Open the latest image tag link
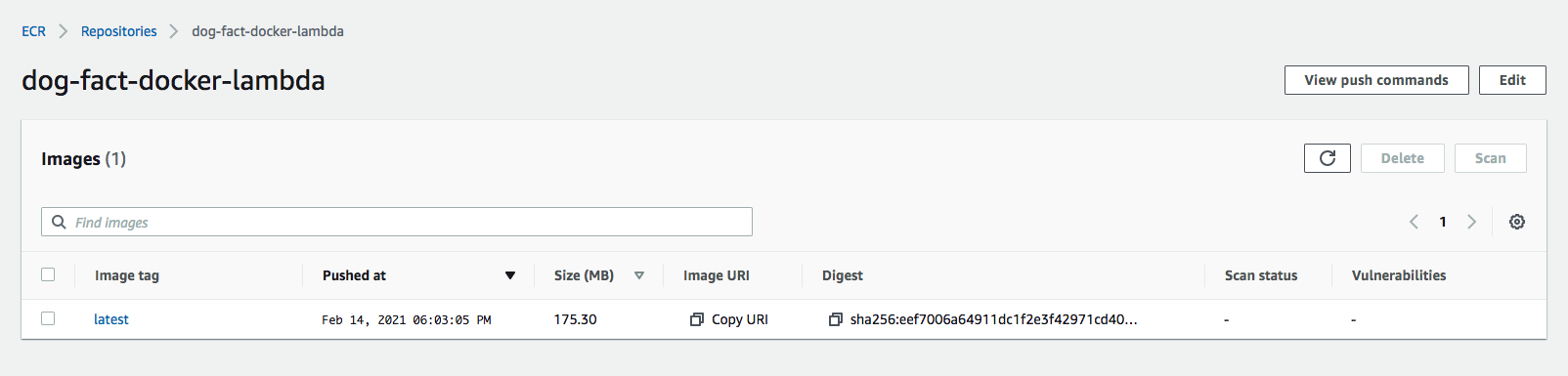Image resolution: width=1568 pixels, height=376 pixels. 110,319
